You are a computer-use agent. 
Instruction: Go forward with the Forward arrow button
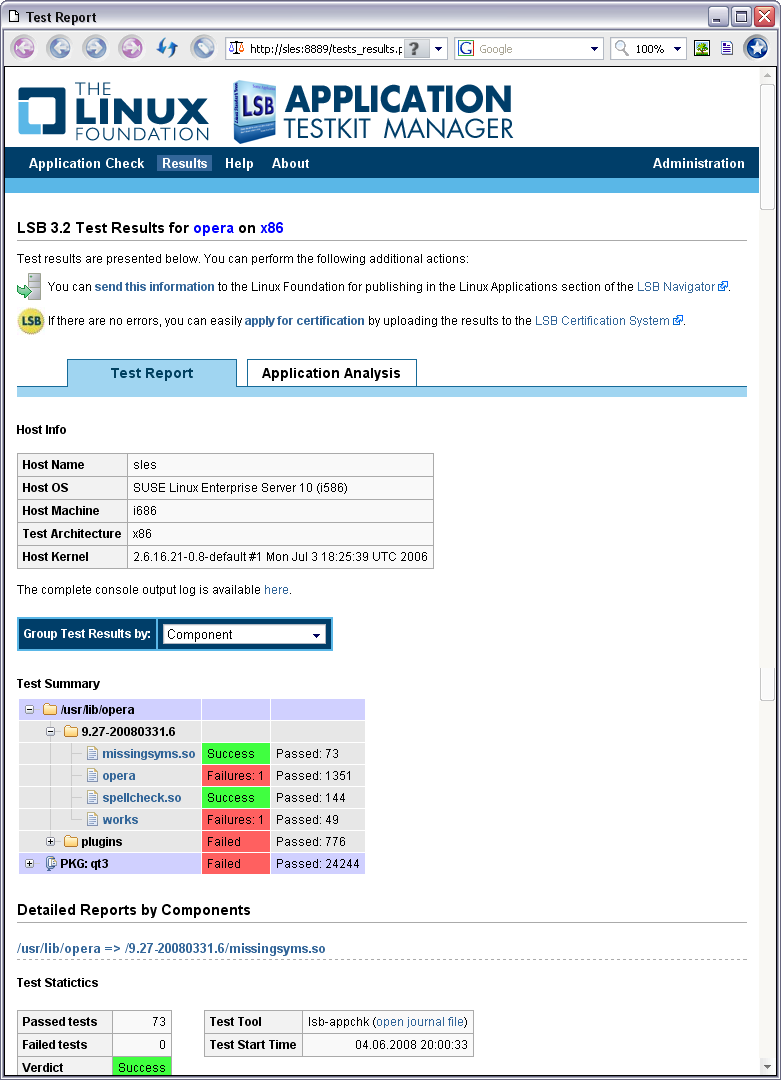coord(95,48)
